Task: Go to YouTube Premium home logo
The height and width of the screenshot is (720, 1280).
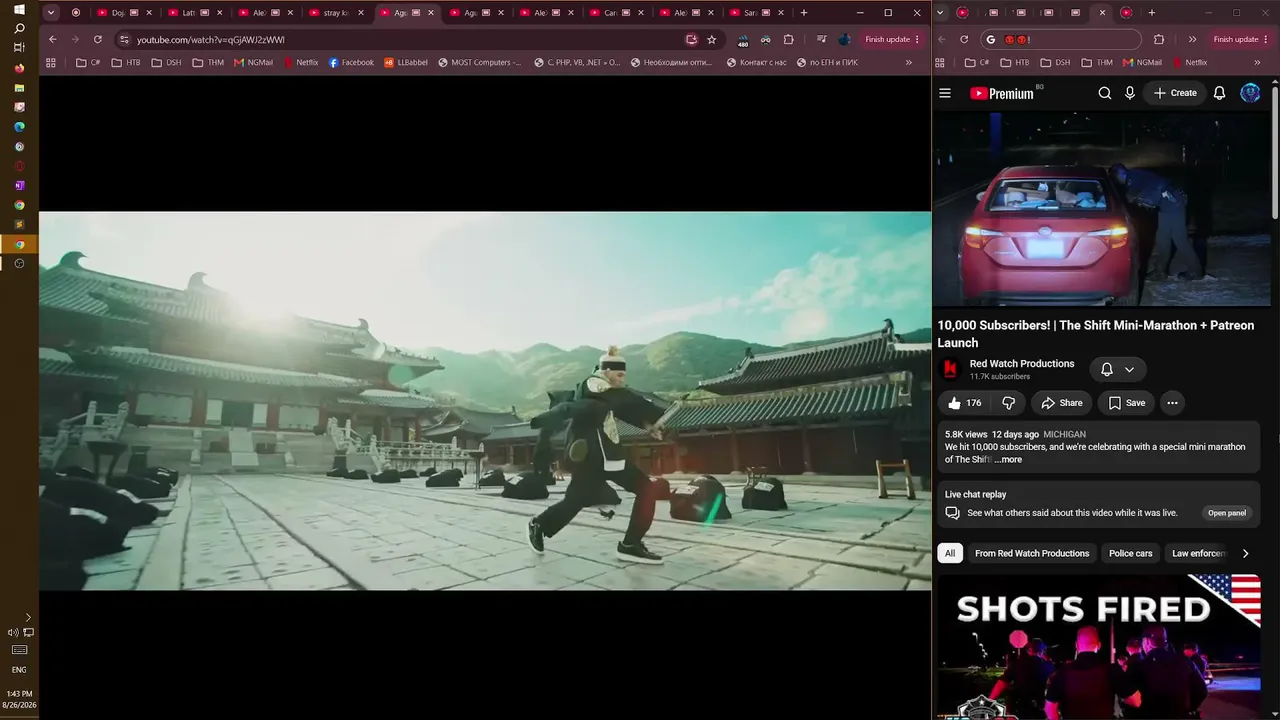Action: [x=1002, y=93]
